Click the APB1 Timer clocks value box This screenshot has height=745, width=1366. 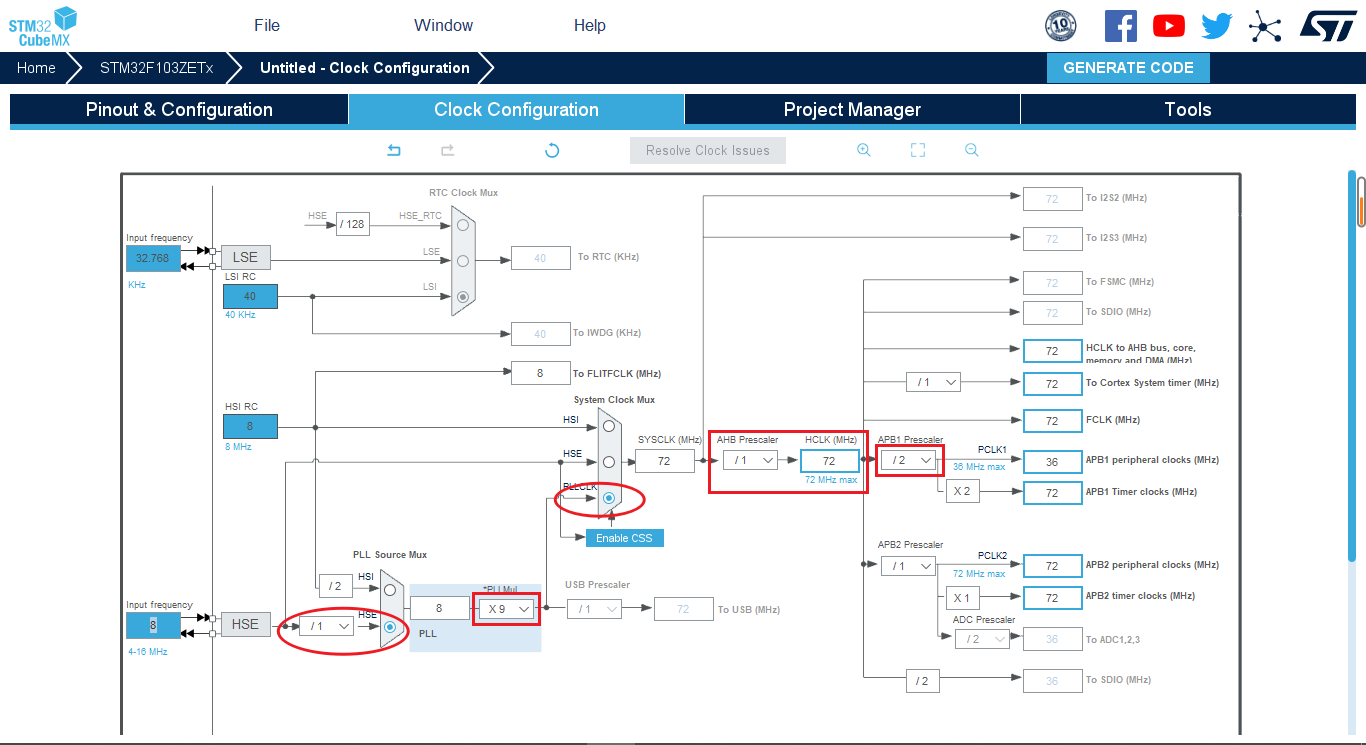pos(1052,492)
